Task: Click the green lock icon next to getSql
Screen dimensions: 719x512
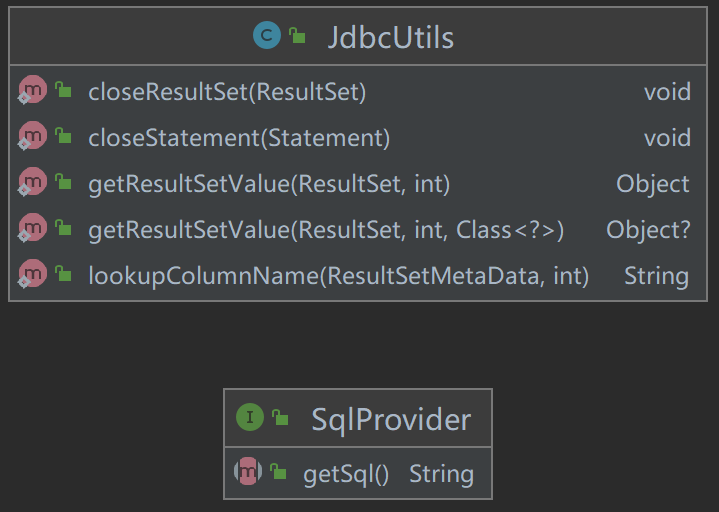Action: [x=279, y=473]
